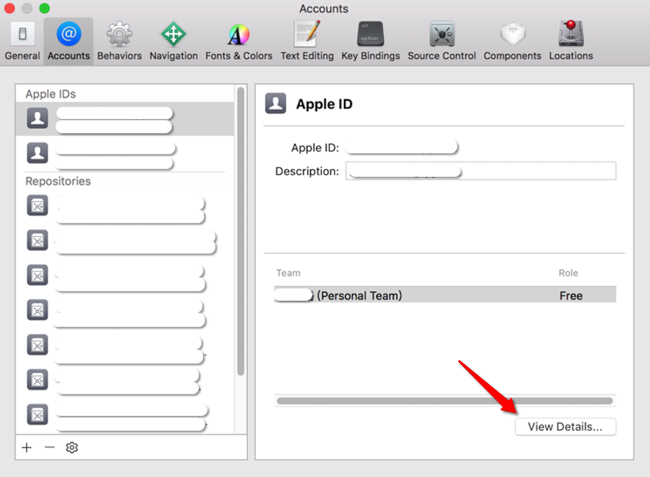
Task: Switch to the Navigation preferences tab
Action: click(173, 41)
